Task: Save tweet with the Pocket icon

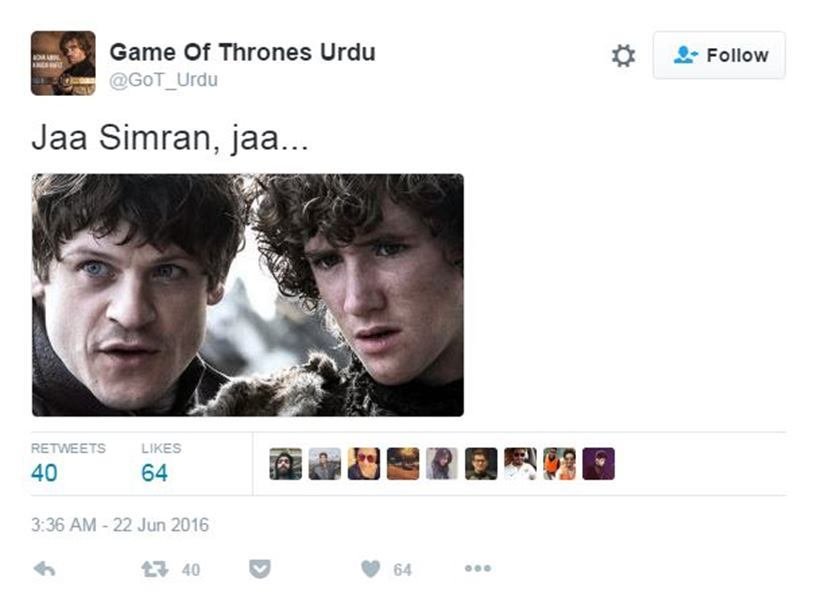Action: click(x=259, y=569)
